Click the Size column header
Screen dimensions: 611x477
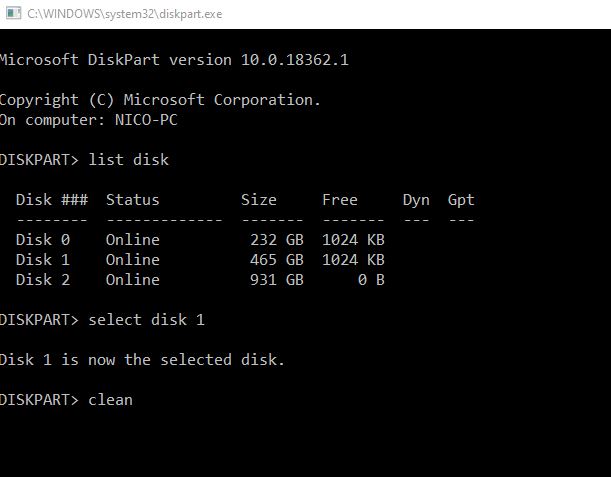[x=259, y=200]
